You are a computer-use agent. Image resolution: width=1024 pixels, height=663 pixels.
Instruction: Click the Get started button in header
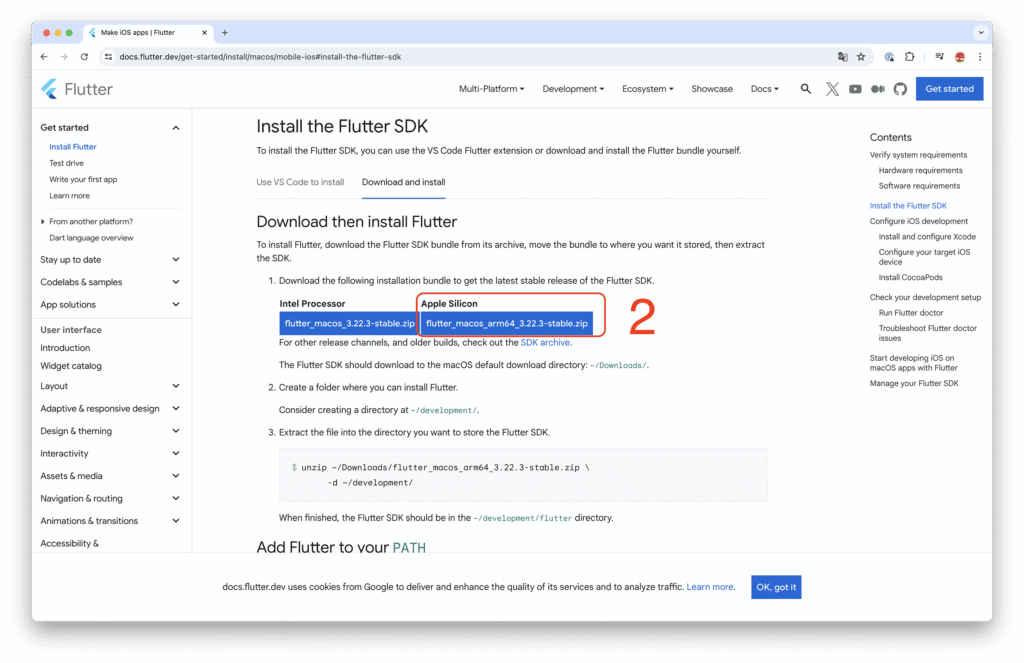(949, 89)
